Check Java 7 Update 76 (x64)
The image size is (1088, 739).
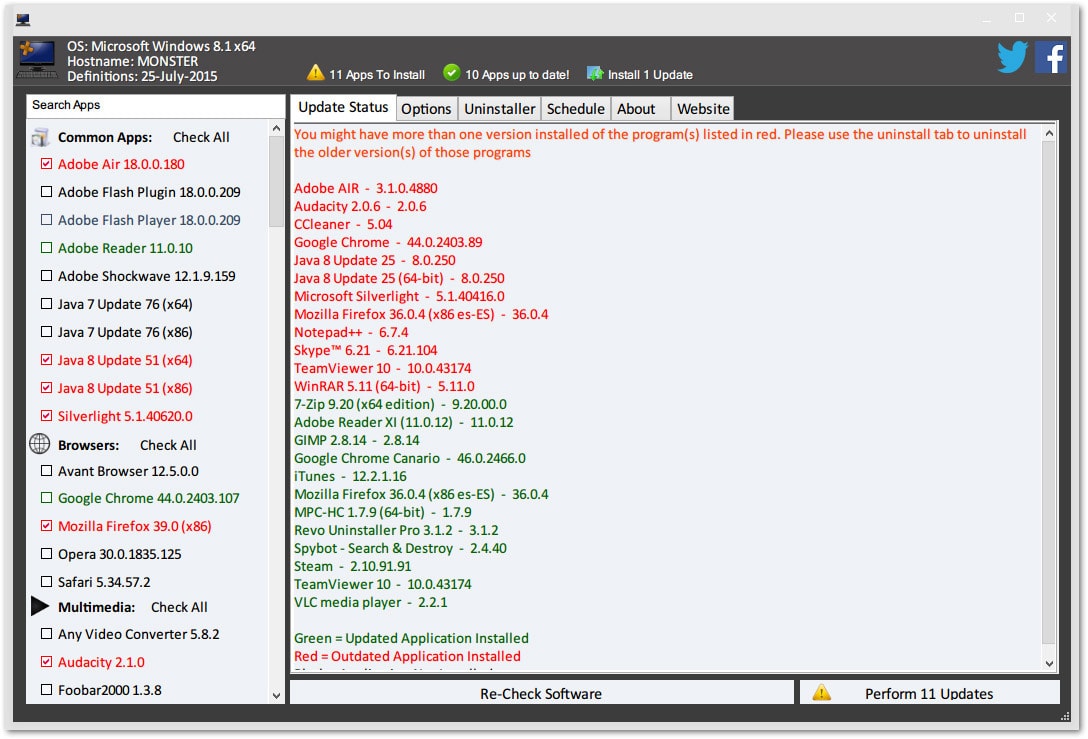[46, 304]
